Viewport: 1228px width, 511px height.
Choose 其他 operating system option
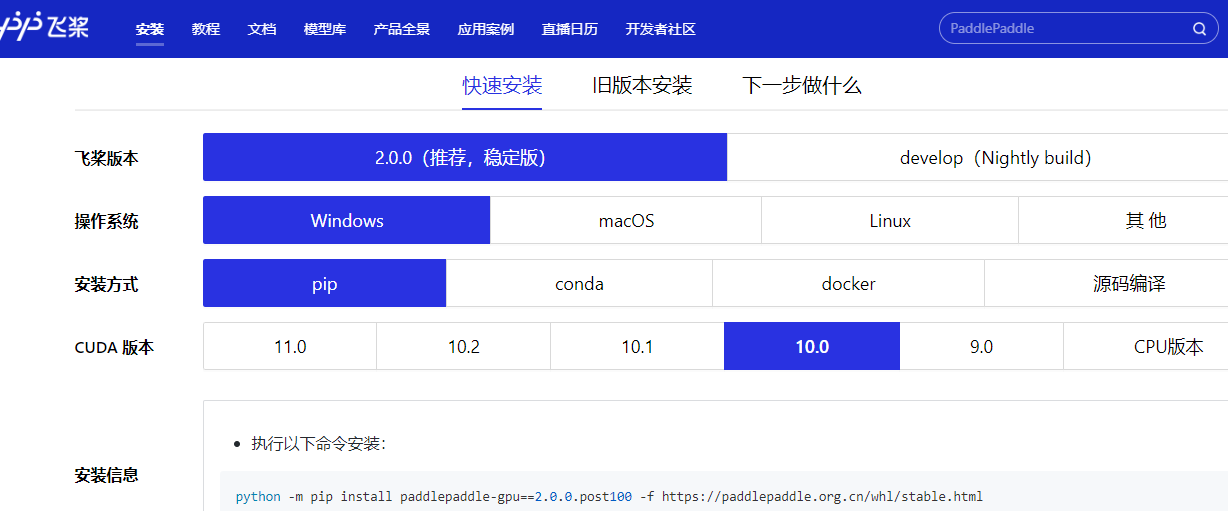(x=1124, y=220)
